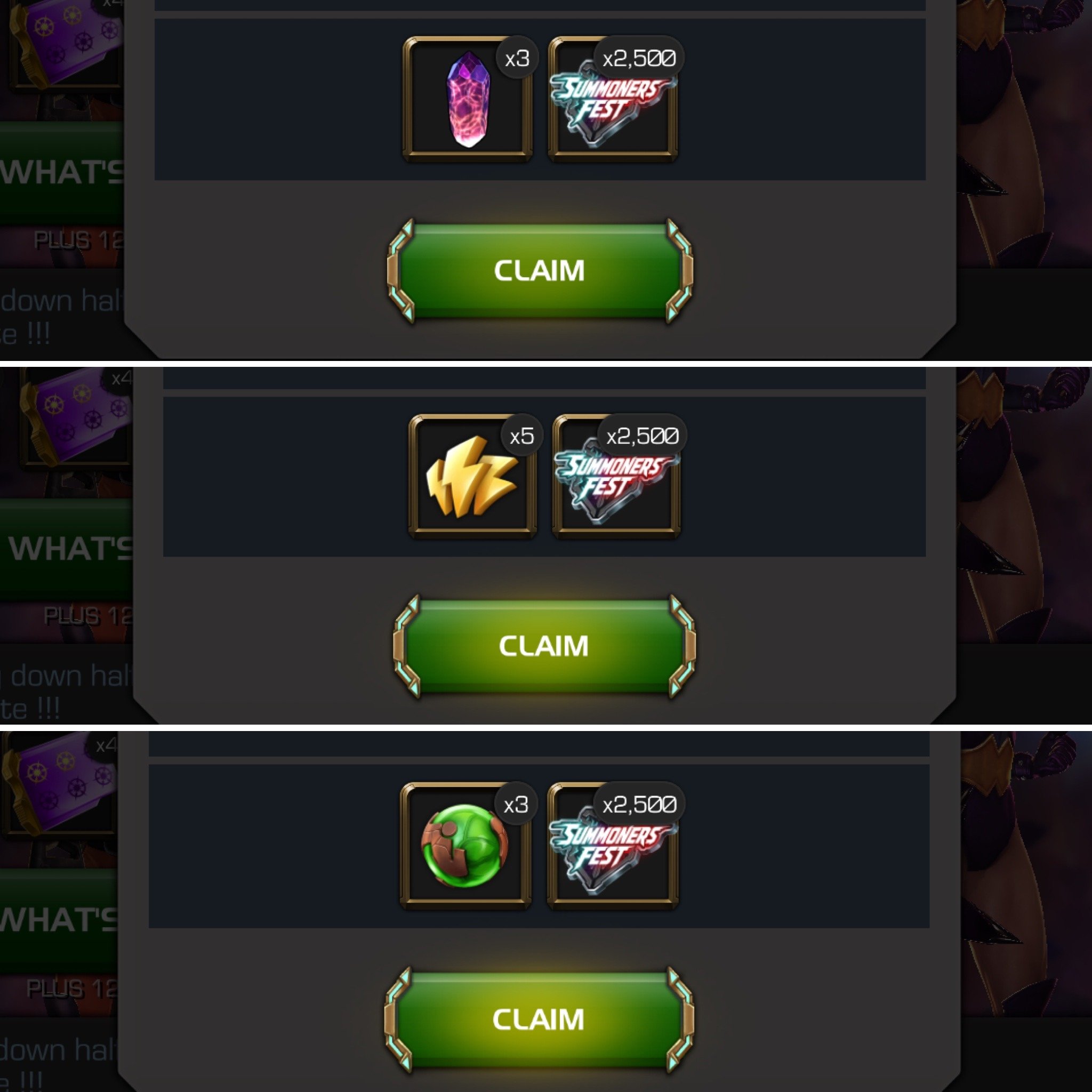The image size is (1092, 1092).
Task: Tap the golden energy refill reward icon
Action: coord(472,476)
